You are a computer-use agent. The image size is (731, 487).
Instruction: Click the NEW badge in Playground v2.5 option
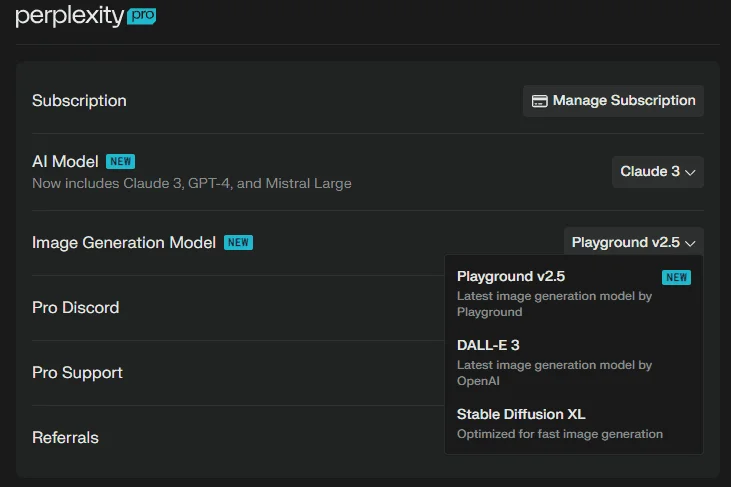(676, 277)
